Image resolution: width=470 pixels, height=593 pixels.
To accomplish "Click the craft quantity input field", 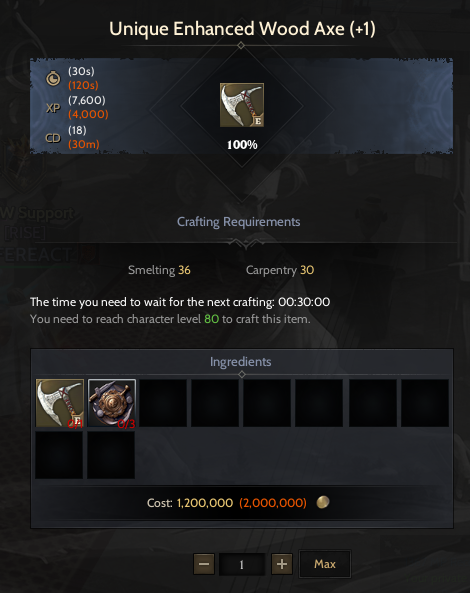I will [x=242, y=565].
